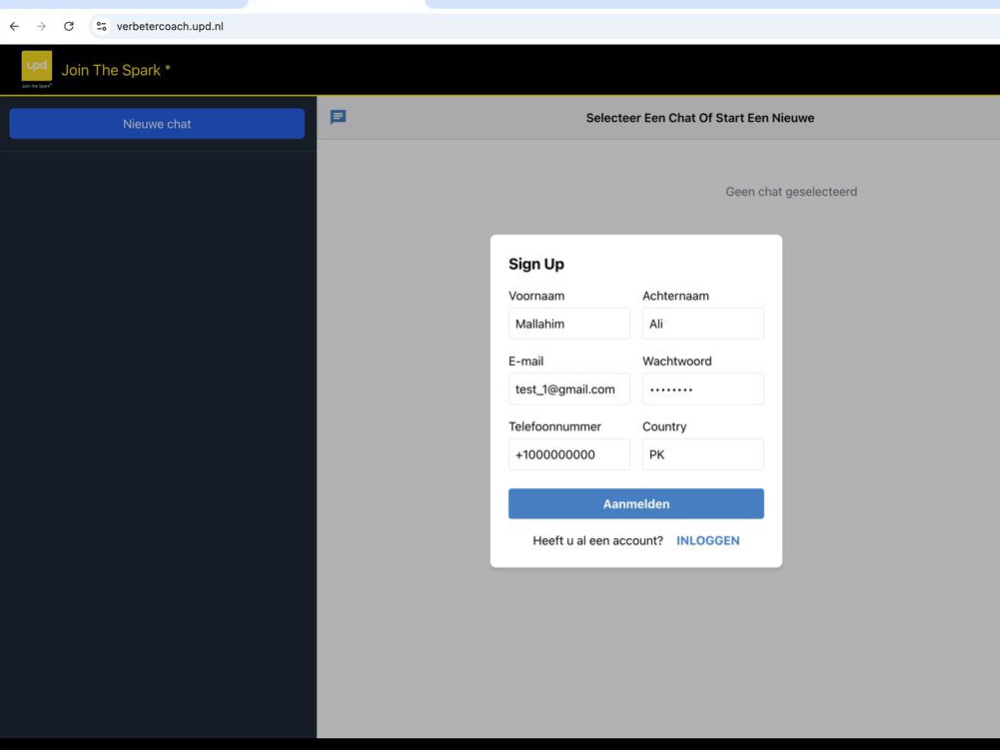Focus the Wachtwoord password field

pyautogui.click(x=703, y=389)
